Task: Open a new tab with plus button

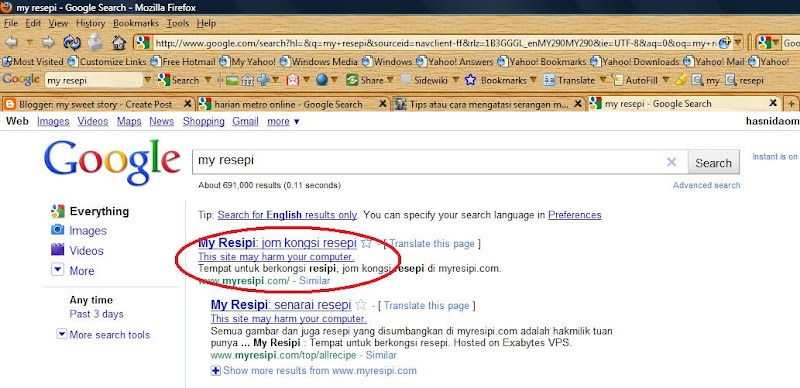Action: coord(791,104)
